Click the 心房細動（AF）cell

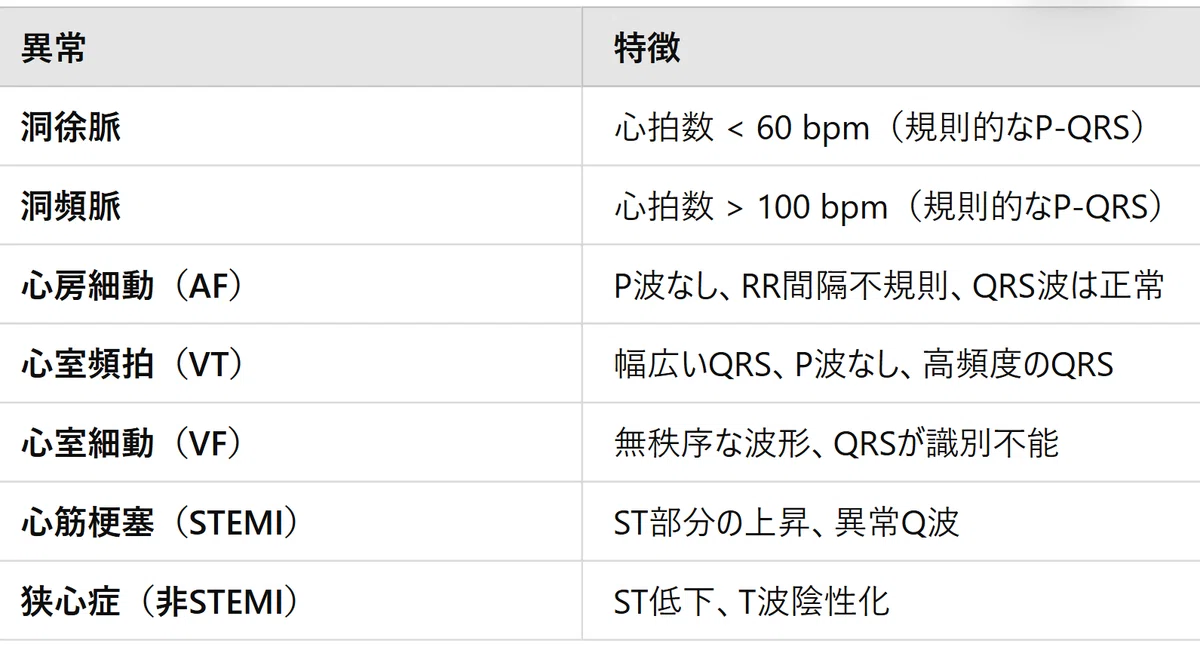(x=132, y=286)
